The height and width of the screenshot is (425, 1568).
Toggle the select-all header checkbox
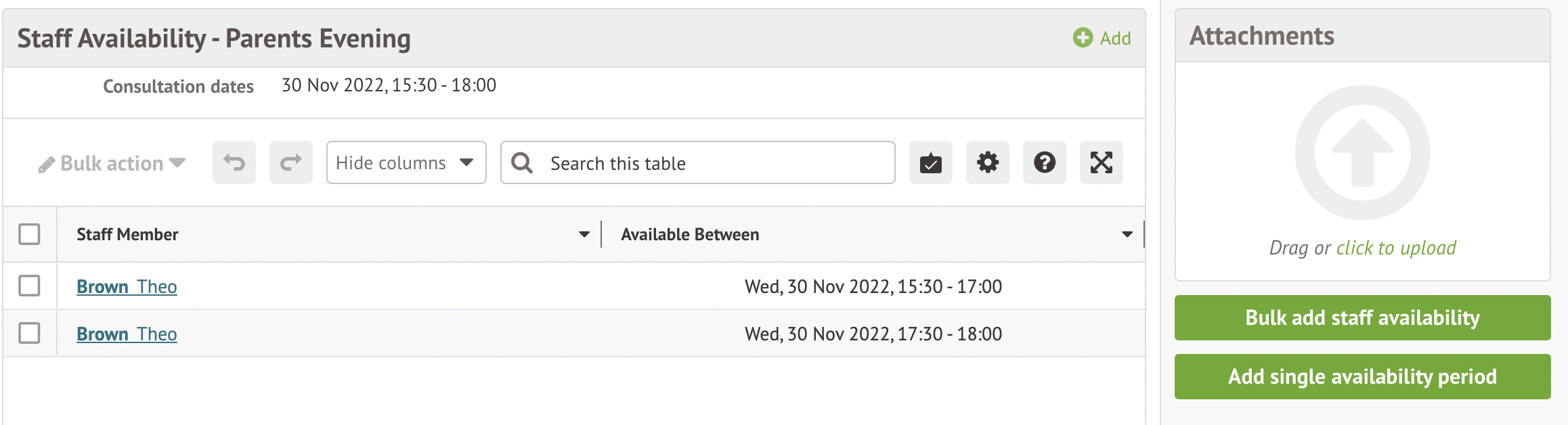pyautogui.click(x=29, y=234)
